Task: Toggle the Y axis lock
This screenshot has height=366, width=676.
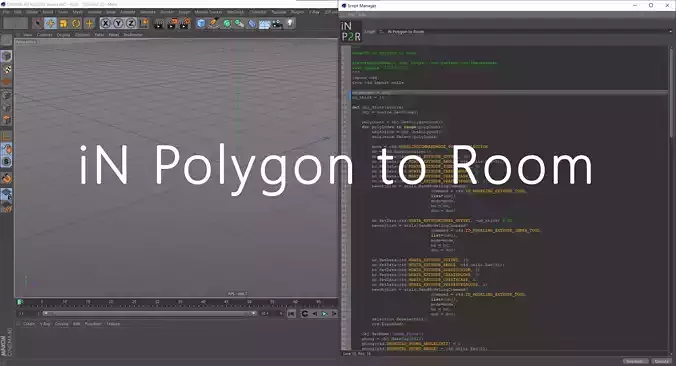Action: pyautogui.click(x=118, y=23)
